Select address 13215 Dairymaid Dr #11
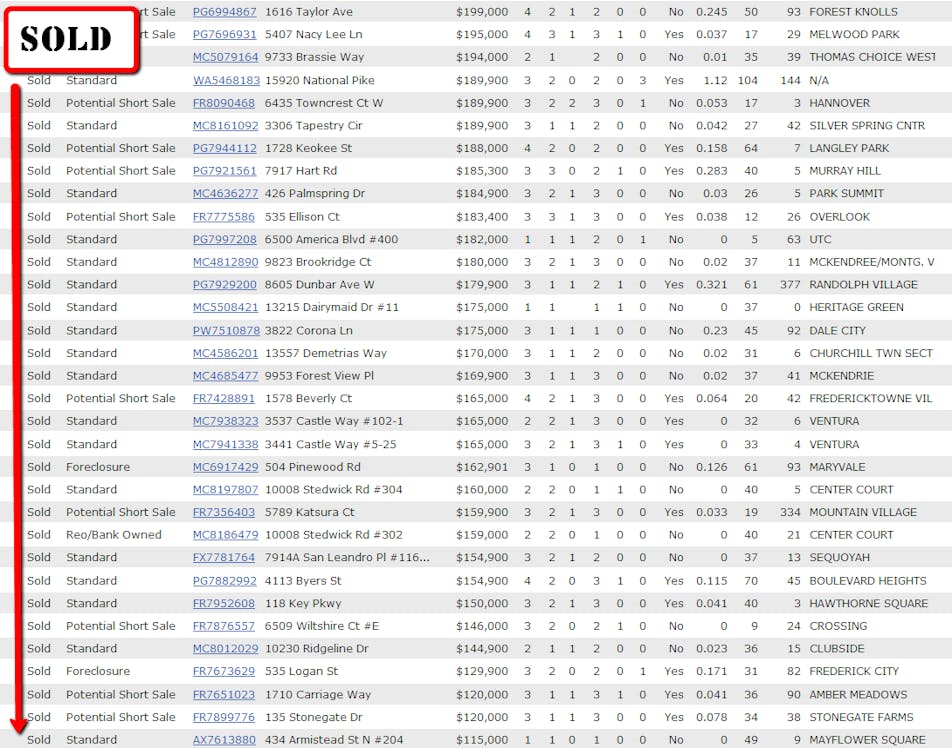Screen dimensions: 952x748 pyautogui.click(x=332, y=307)
